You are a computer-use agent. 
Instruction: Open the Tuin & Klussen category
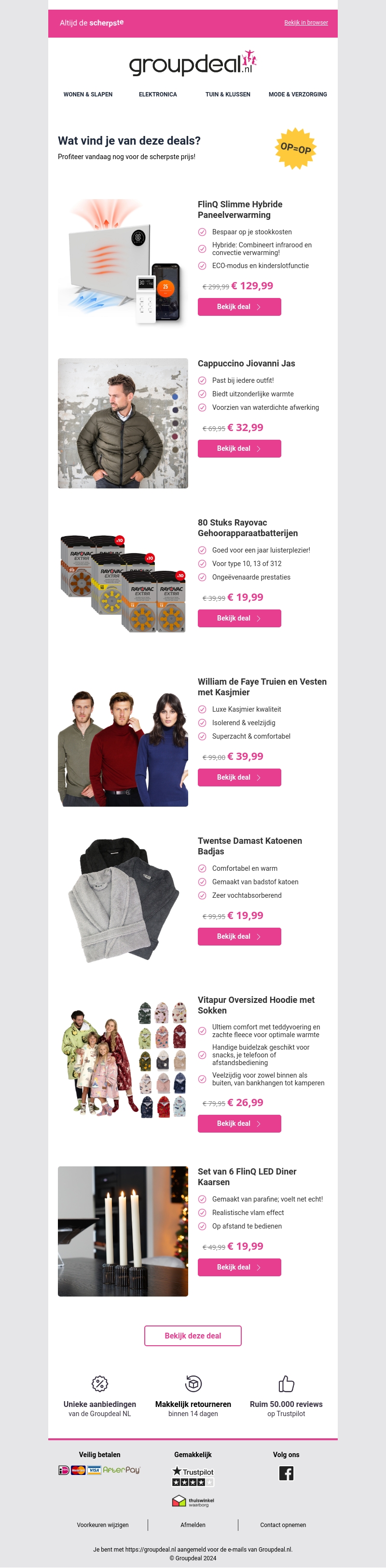(228, 95)
